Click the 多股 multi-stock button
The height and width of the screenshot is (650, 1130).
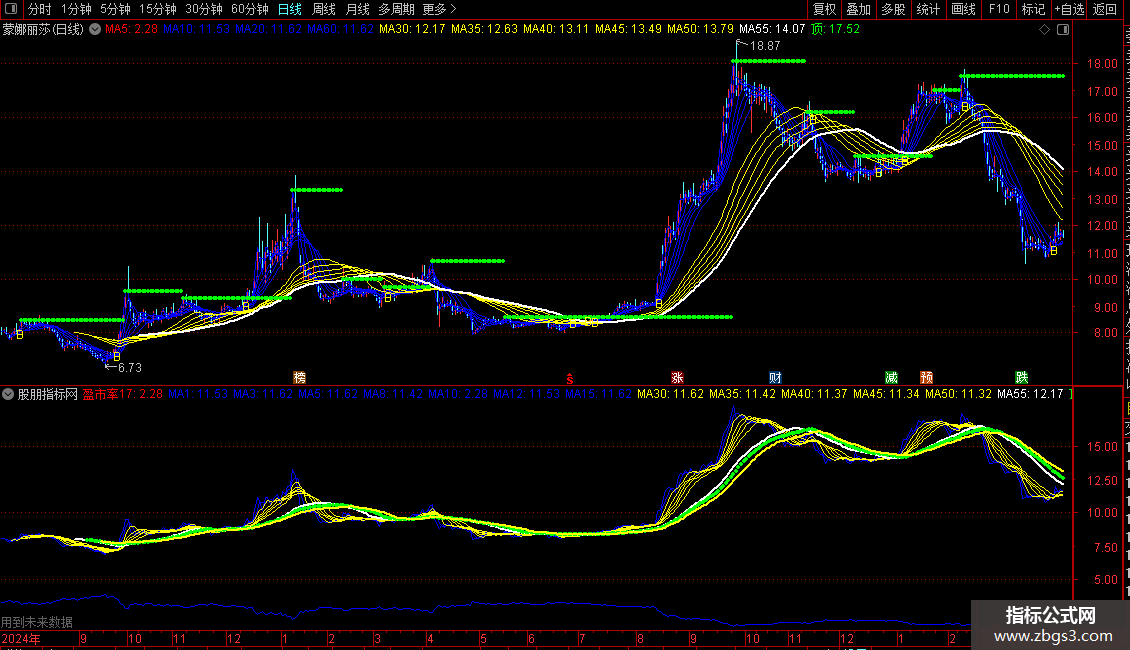(893, 9)
